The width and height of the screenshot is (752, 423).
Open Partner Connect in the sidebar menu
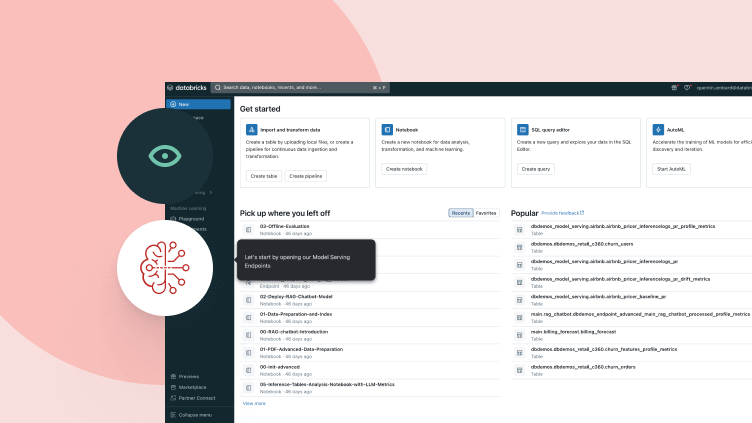tap(199, 398)
